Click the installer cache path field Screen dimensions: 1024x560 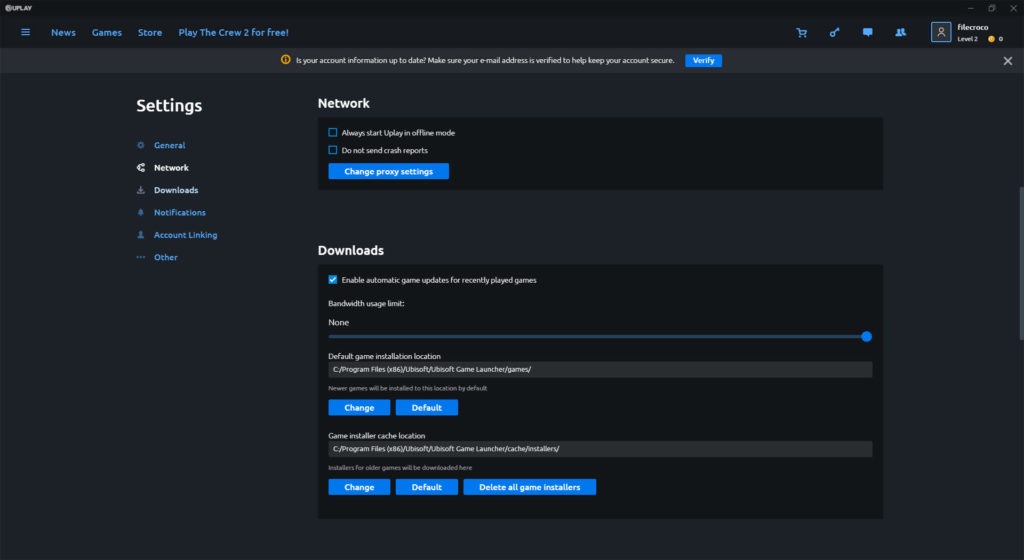click(x=600, y=449)
